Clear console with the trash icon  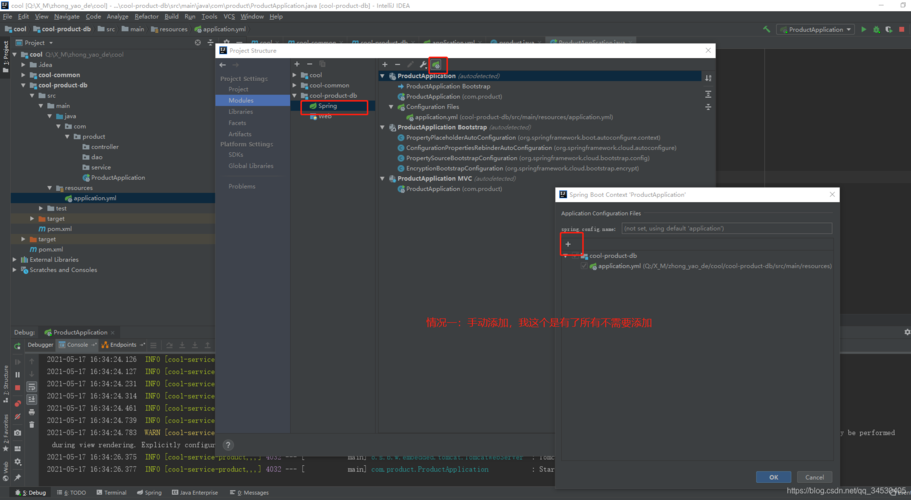pyautogui.click(x=32, y=425)
